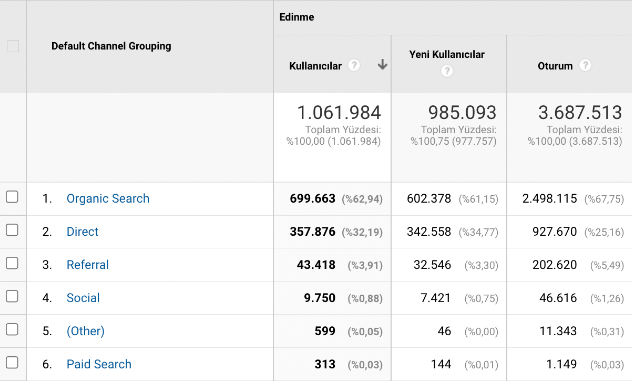Open the Direct channel link
632x385 pixels.
coord(82,231)
